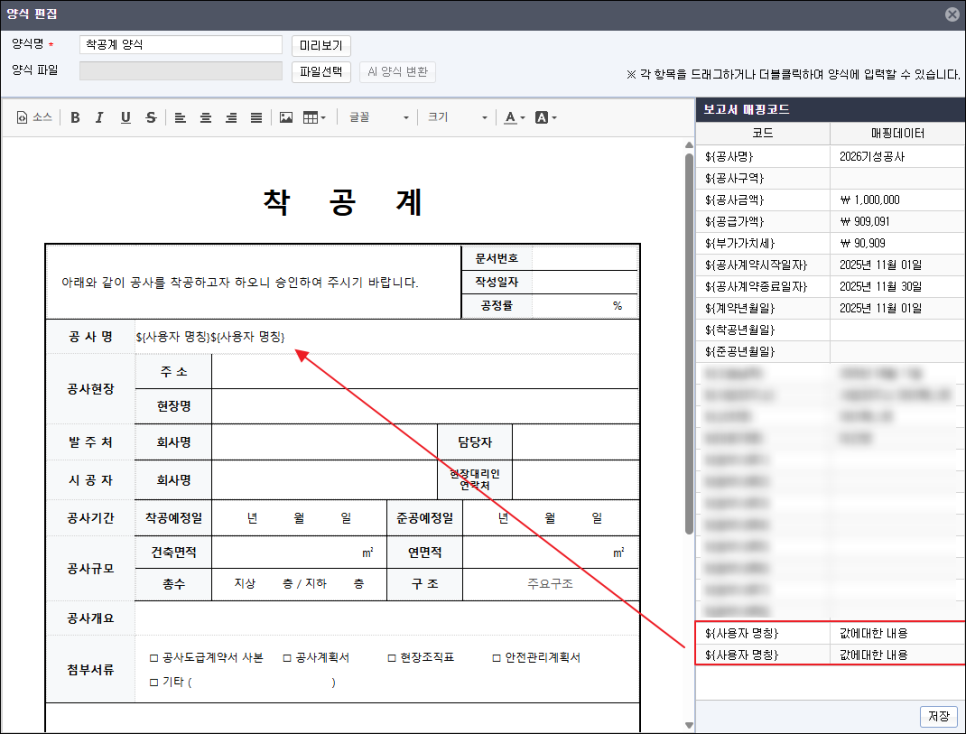966x734 pixels.
Task: Click the 공정률 percent cell
Action: [585, 306]
